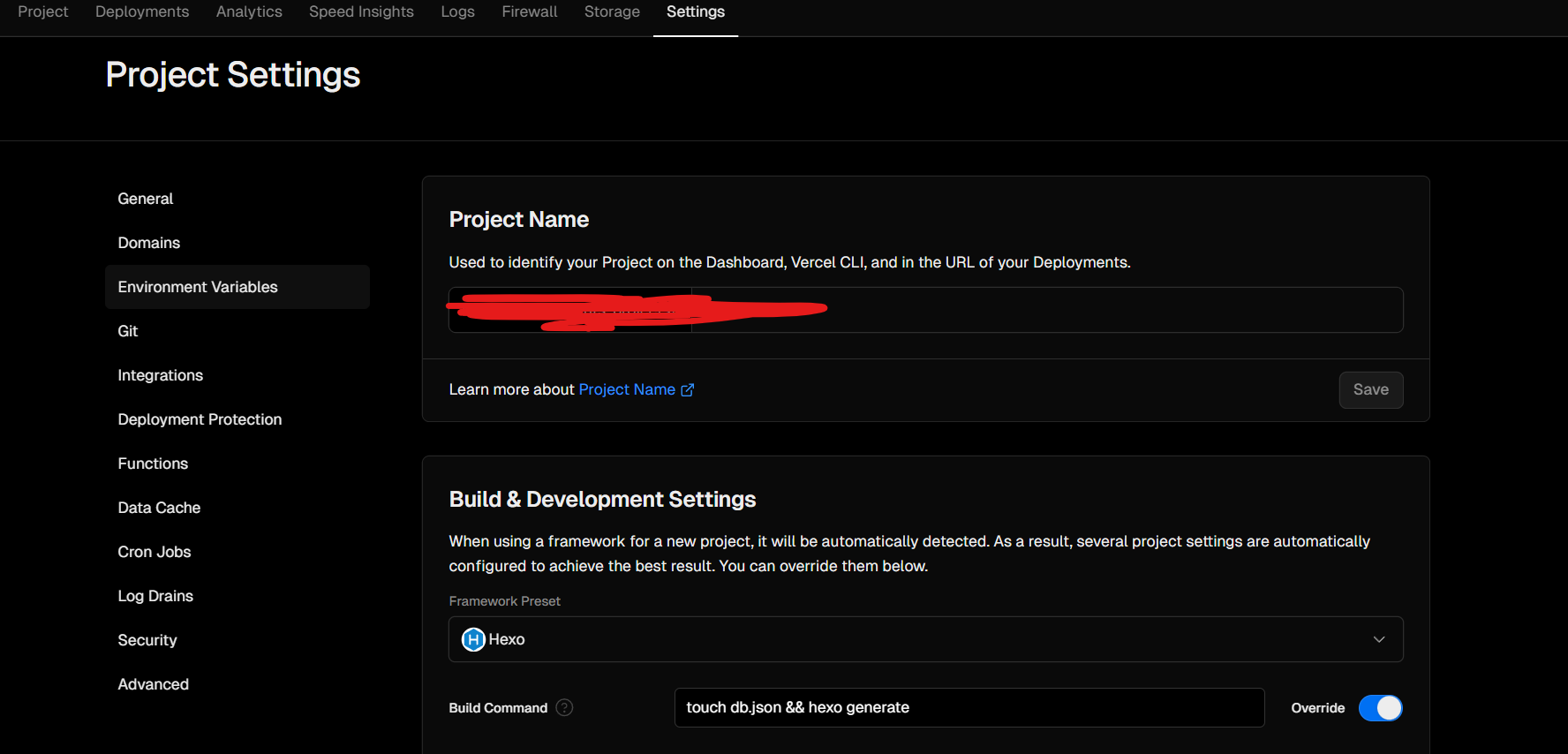Go to Deployment Protection settings

click(x=200, y=419)
